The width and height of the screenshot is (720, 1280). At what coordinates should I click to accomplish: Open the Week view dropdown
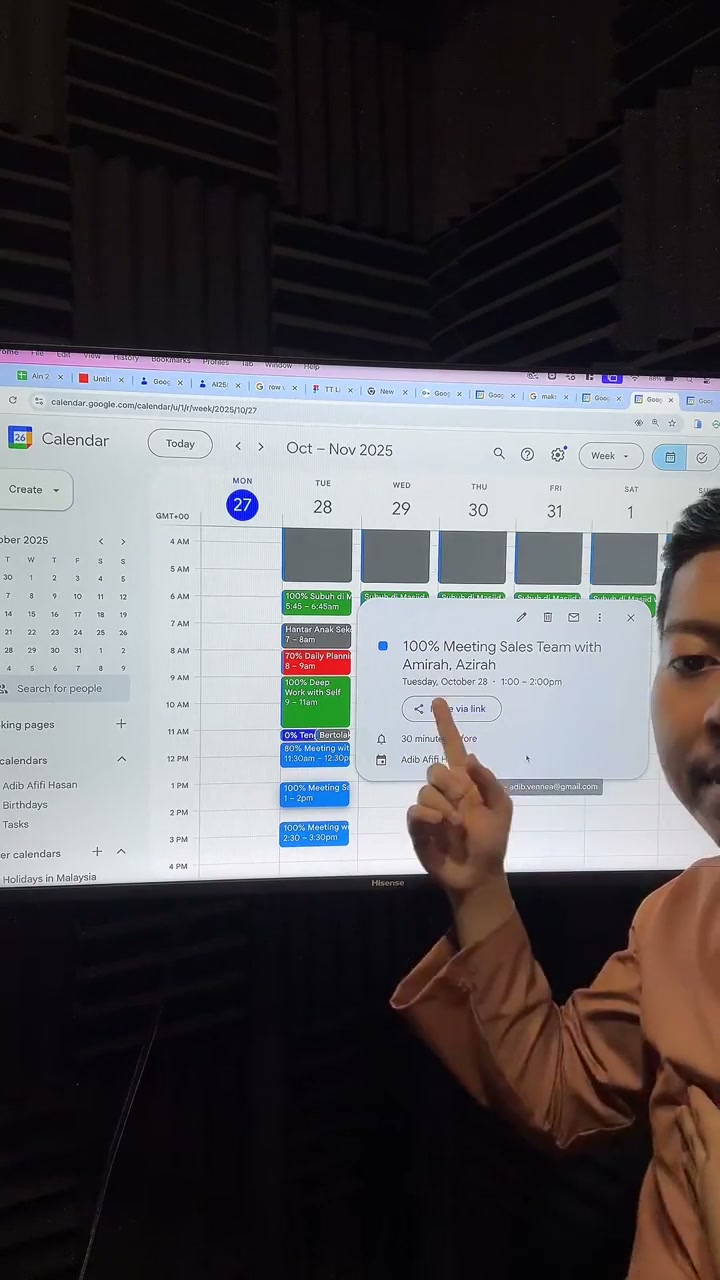(610, 456)
